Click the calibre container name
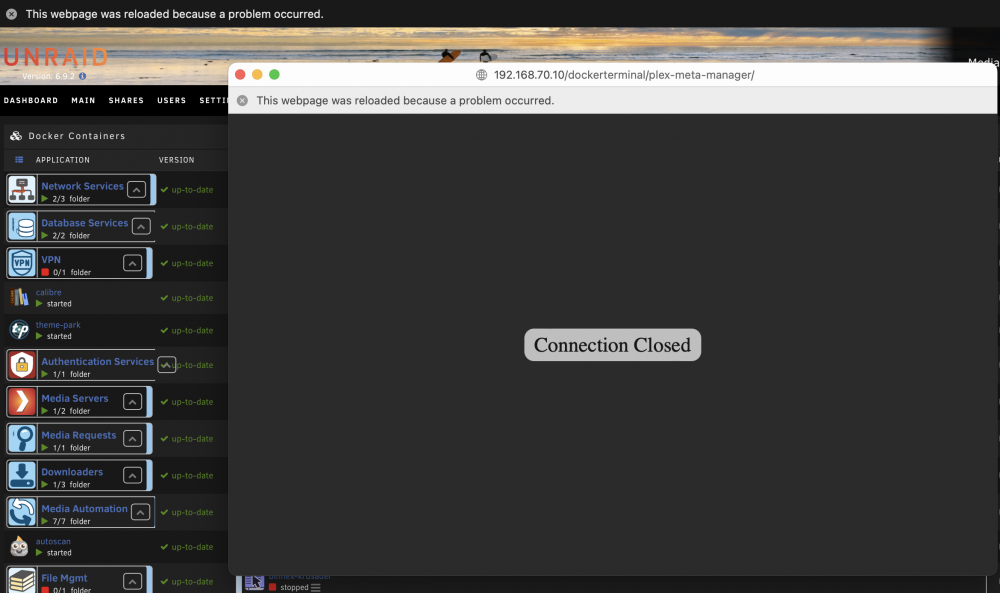1000x593 pixels. point(48,293)
